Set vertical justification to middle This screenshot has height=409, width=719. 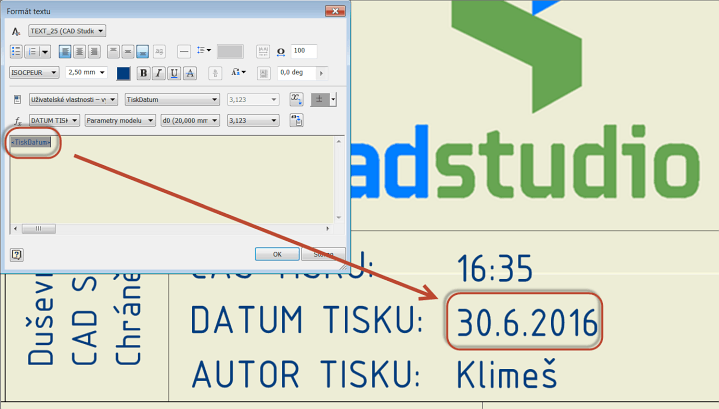tap(128, 51)
